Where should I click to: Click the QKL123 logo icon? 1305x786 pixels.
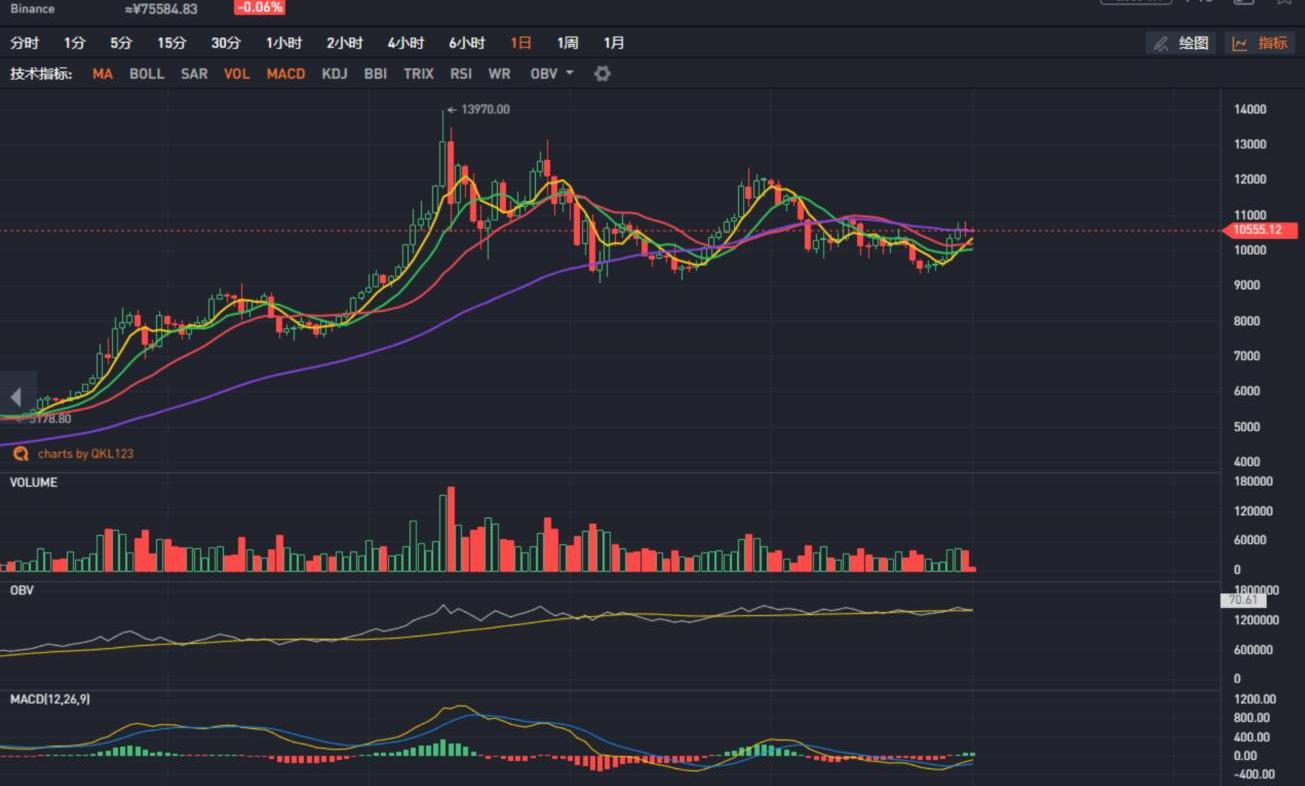click(21, 453)
